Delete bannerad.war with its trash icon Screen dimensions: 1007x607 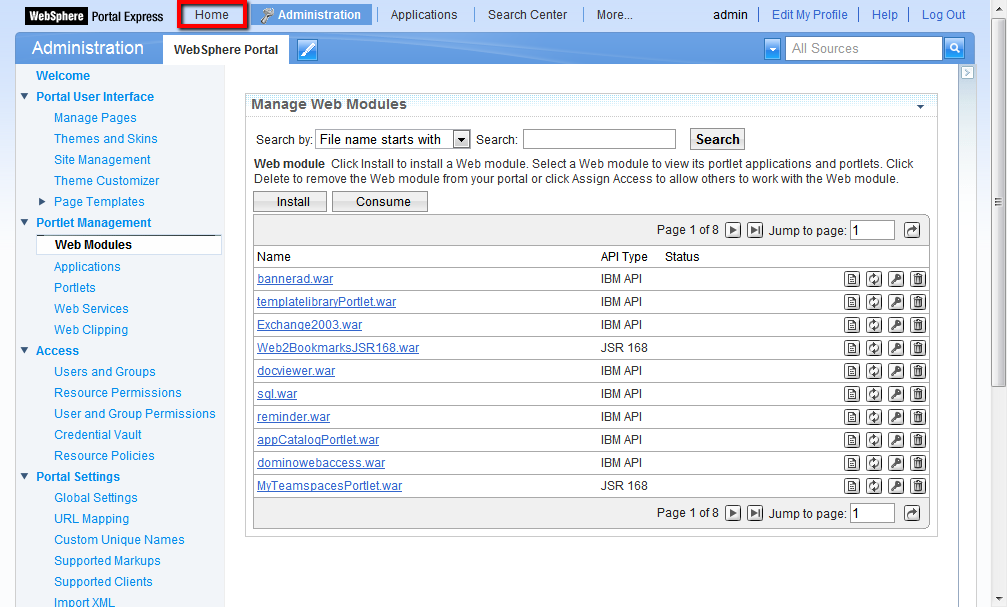point(918,279)
